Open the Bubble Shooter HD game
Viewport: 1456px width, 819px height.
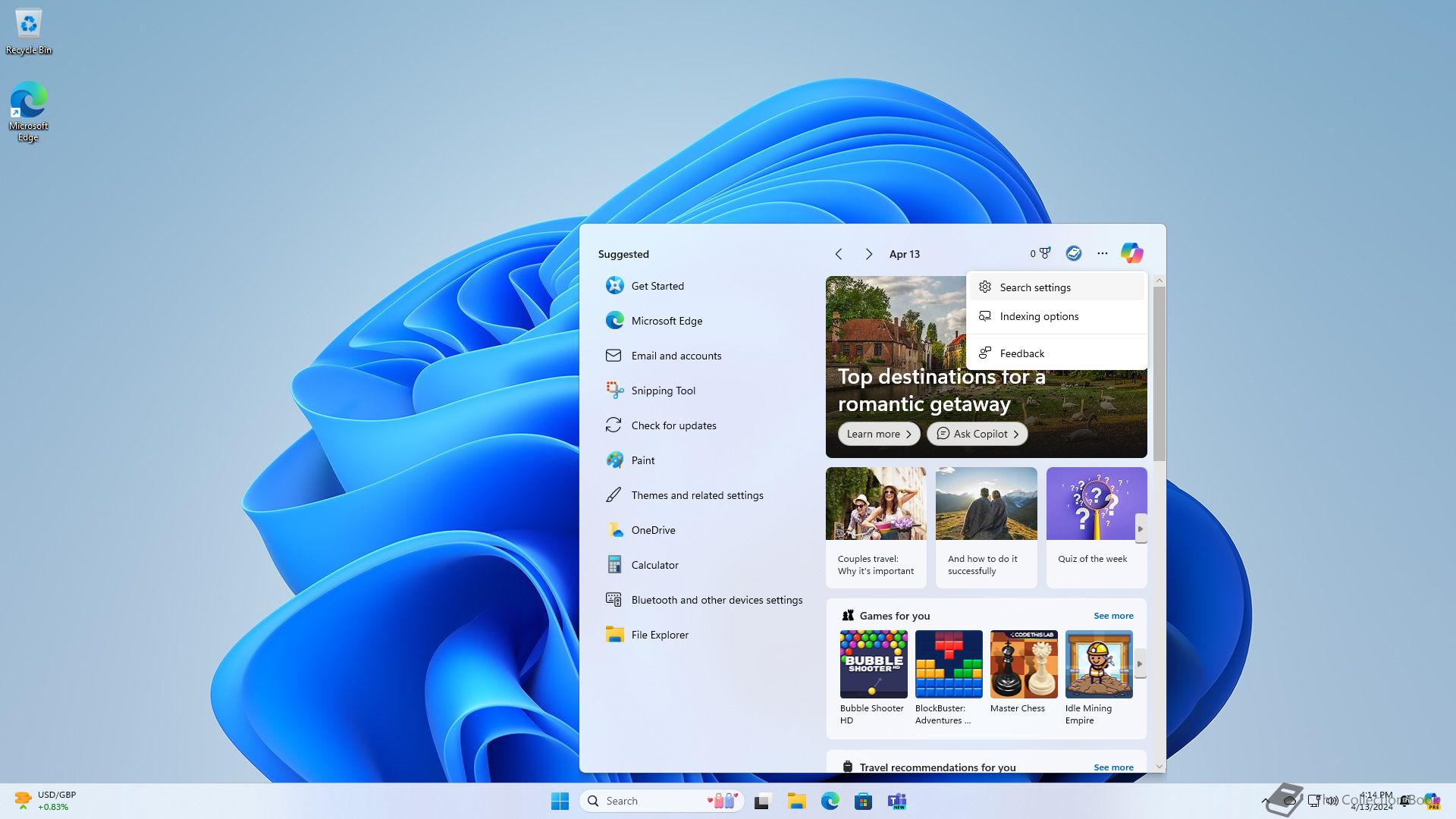[x=874, y=677]
